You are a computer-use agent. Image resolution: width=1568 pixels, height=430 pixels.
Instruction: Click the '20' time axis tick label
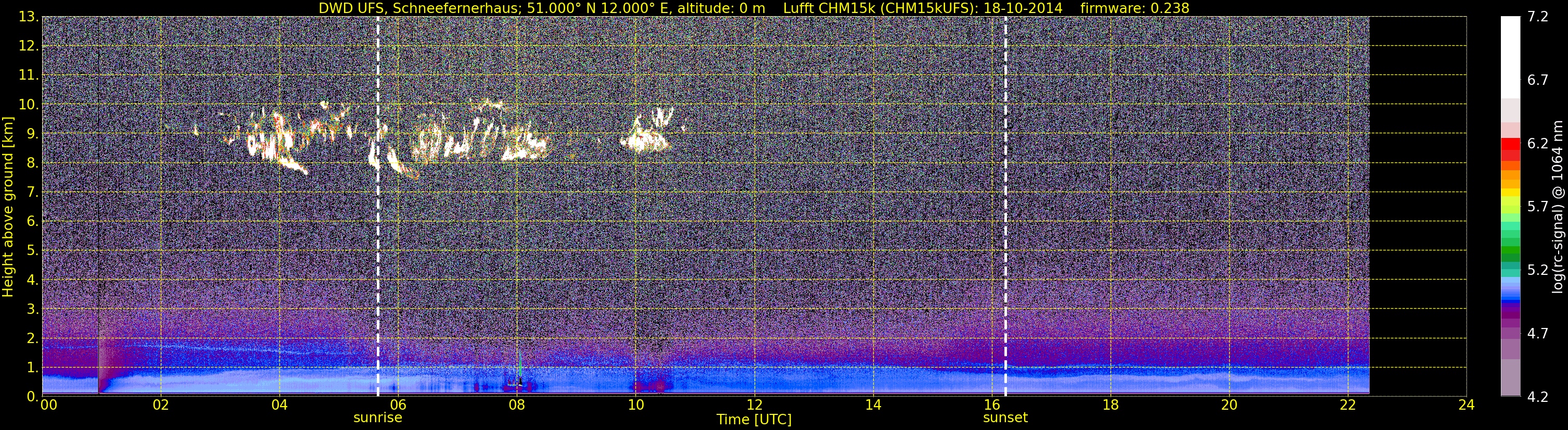point(1229,405)
